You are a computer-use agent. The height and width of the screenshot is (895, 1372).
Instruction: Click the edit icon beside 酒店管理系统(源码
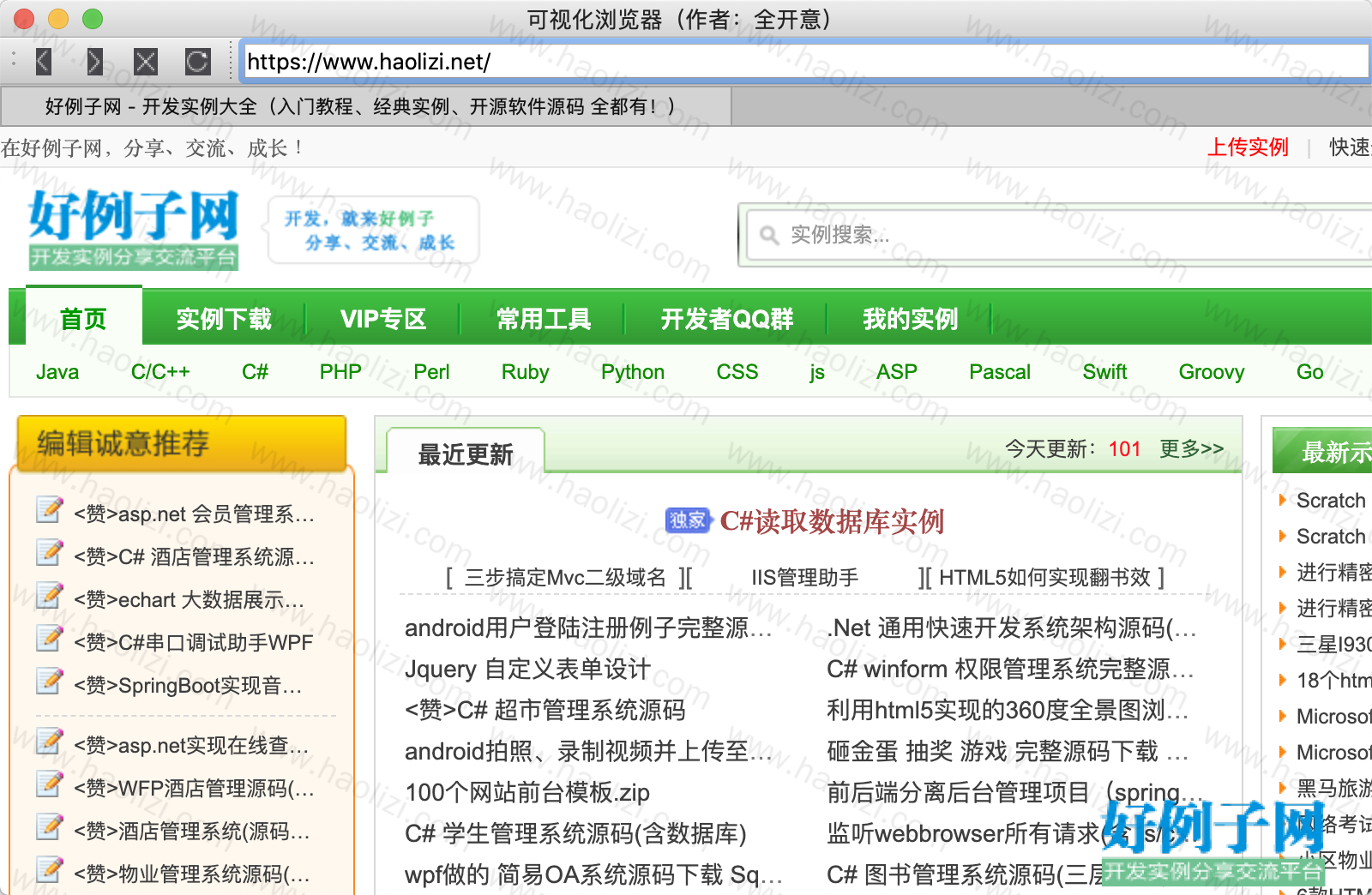click(50, 827)
